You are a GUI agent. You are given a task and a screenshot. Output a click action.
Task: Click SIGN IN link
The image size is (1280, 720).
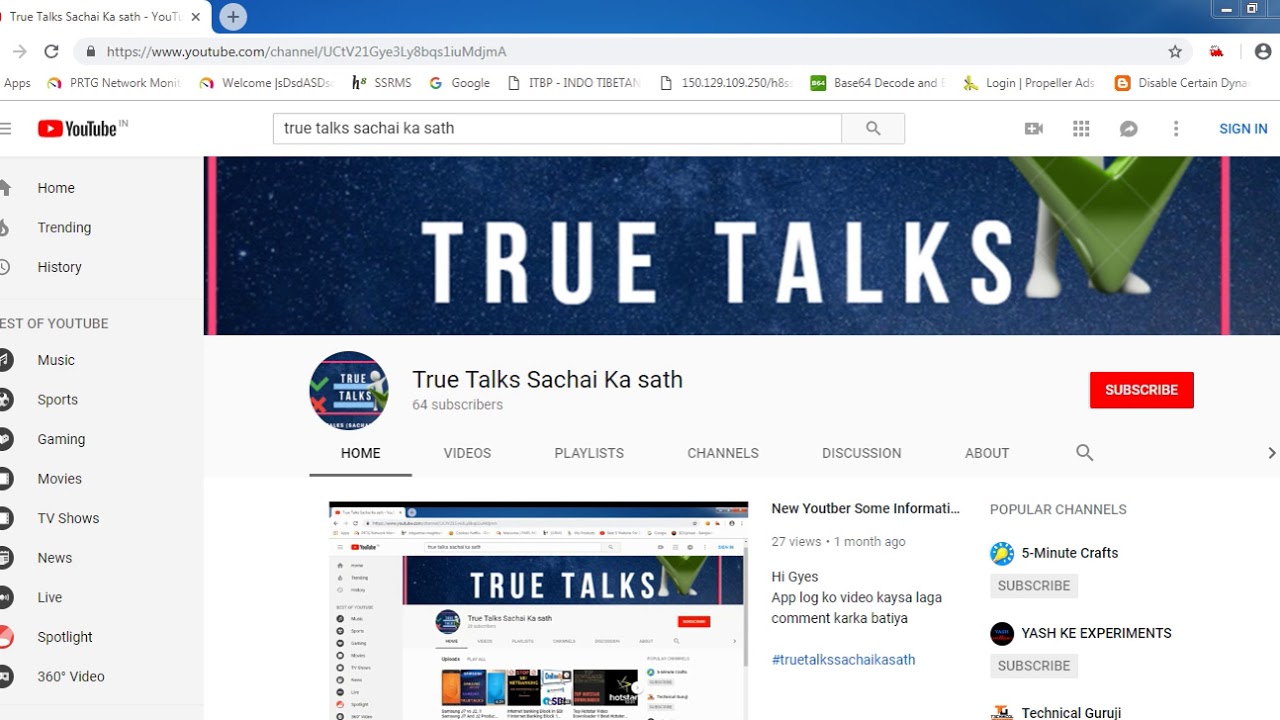click(x=1243, y=129)
